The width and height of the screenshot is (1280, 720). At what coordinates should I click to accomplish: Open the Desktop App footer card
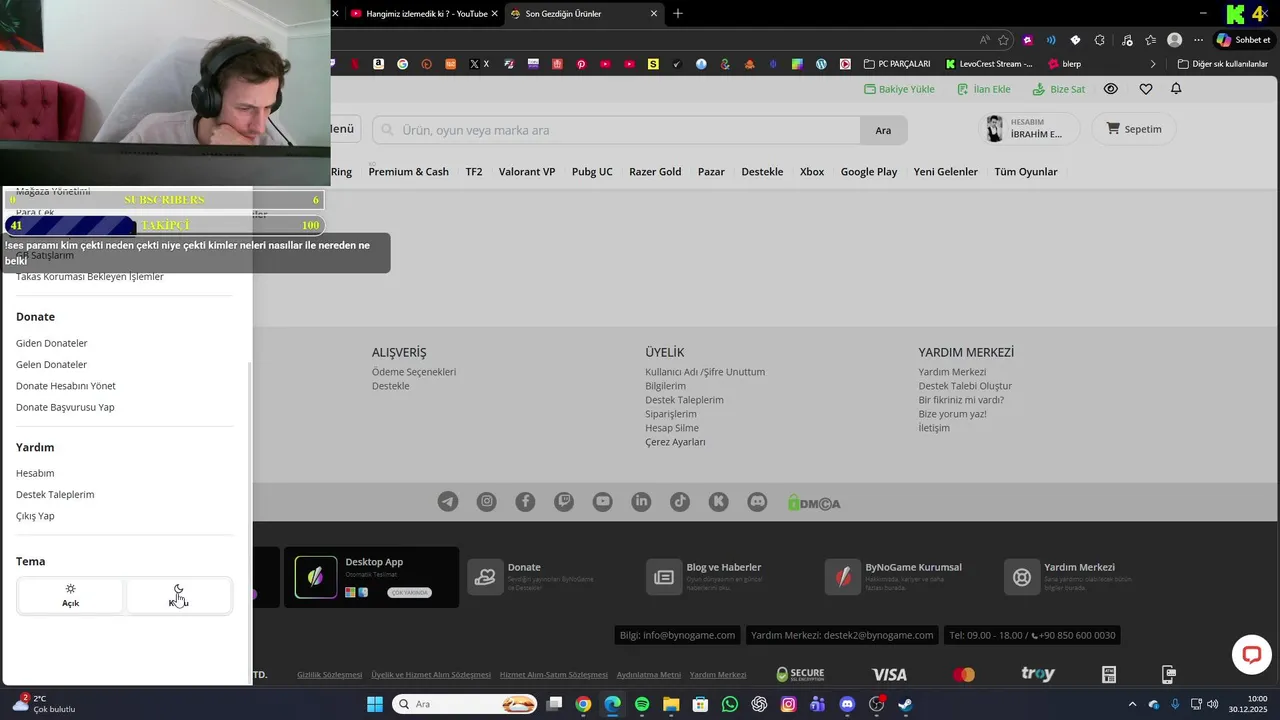tap(372, 577)
